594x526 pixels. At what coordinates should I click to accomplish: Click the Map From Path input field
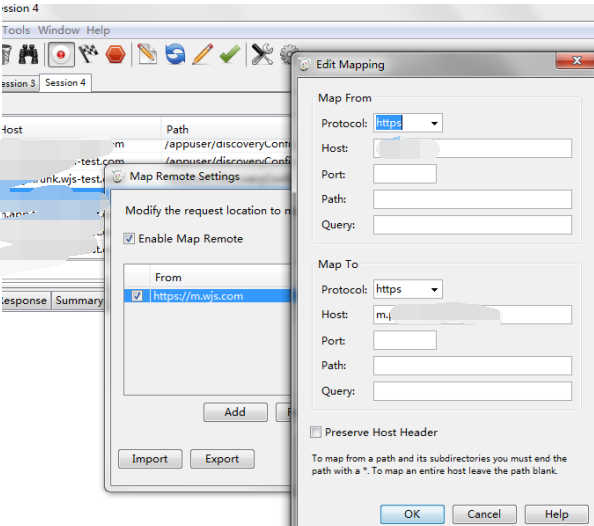pyautogui.click(x=472, y=199)
